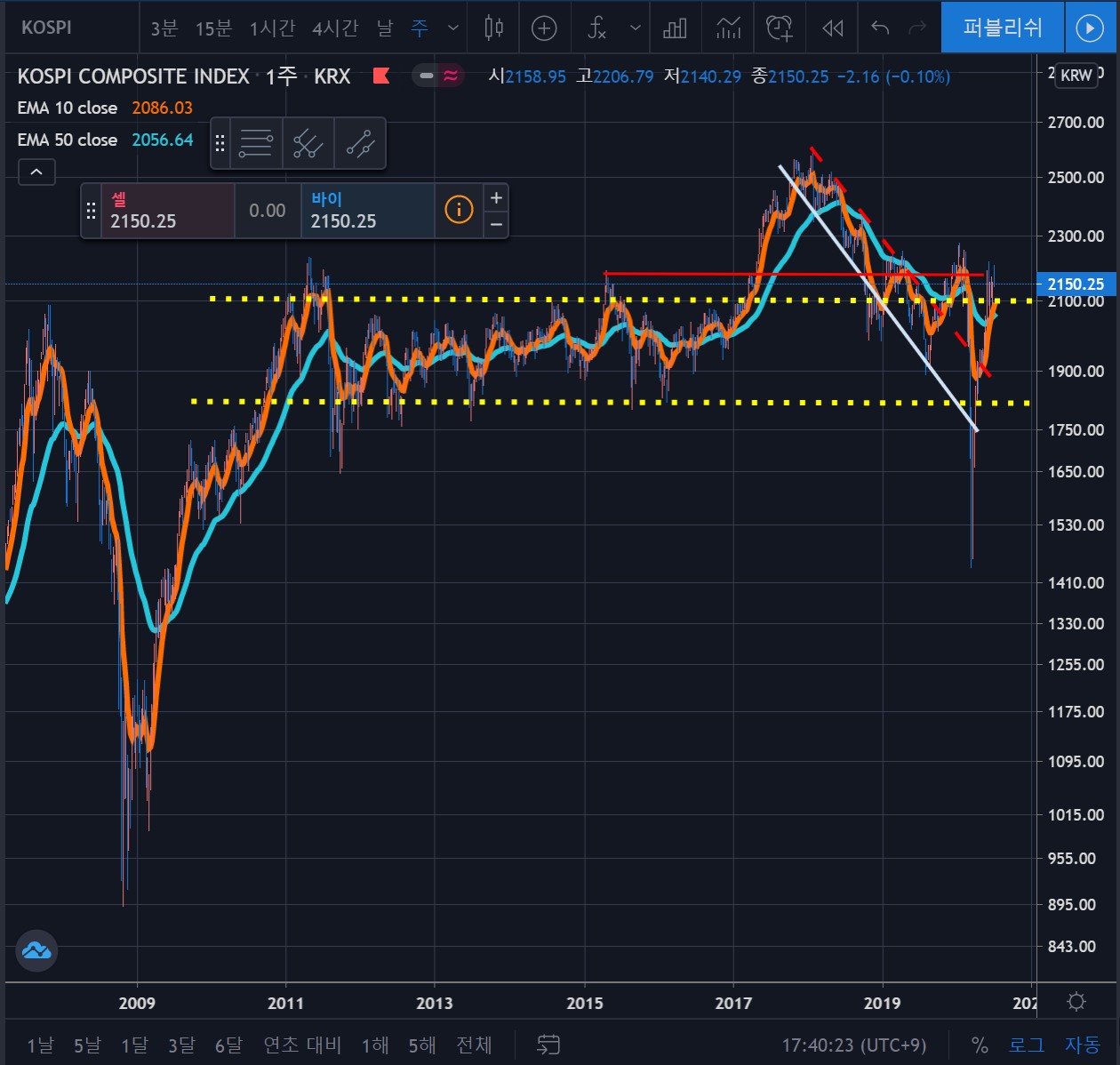The height and width of the screenshot is (1065, 1120).
Task: Click the 바이 buy 2150.25 button
Action: [368, 211]
